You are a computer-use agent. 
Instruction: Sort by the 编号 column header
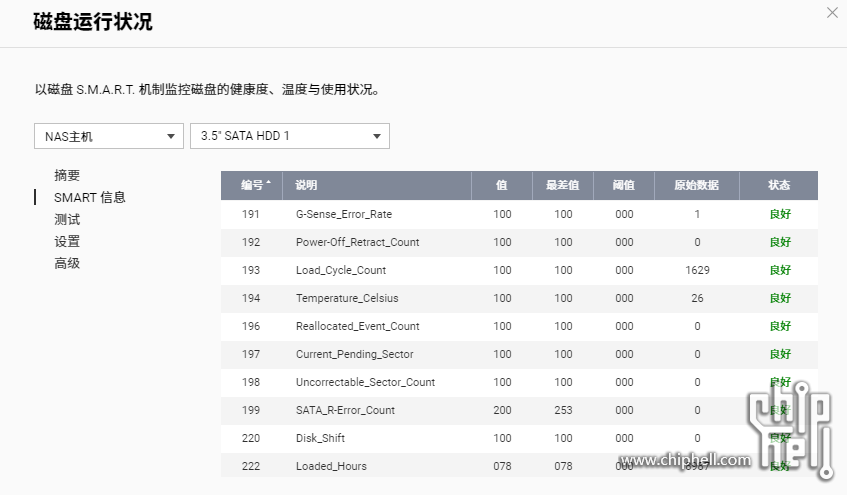[x=252, y=185]
